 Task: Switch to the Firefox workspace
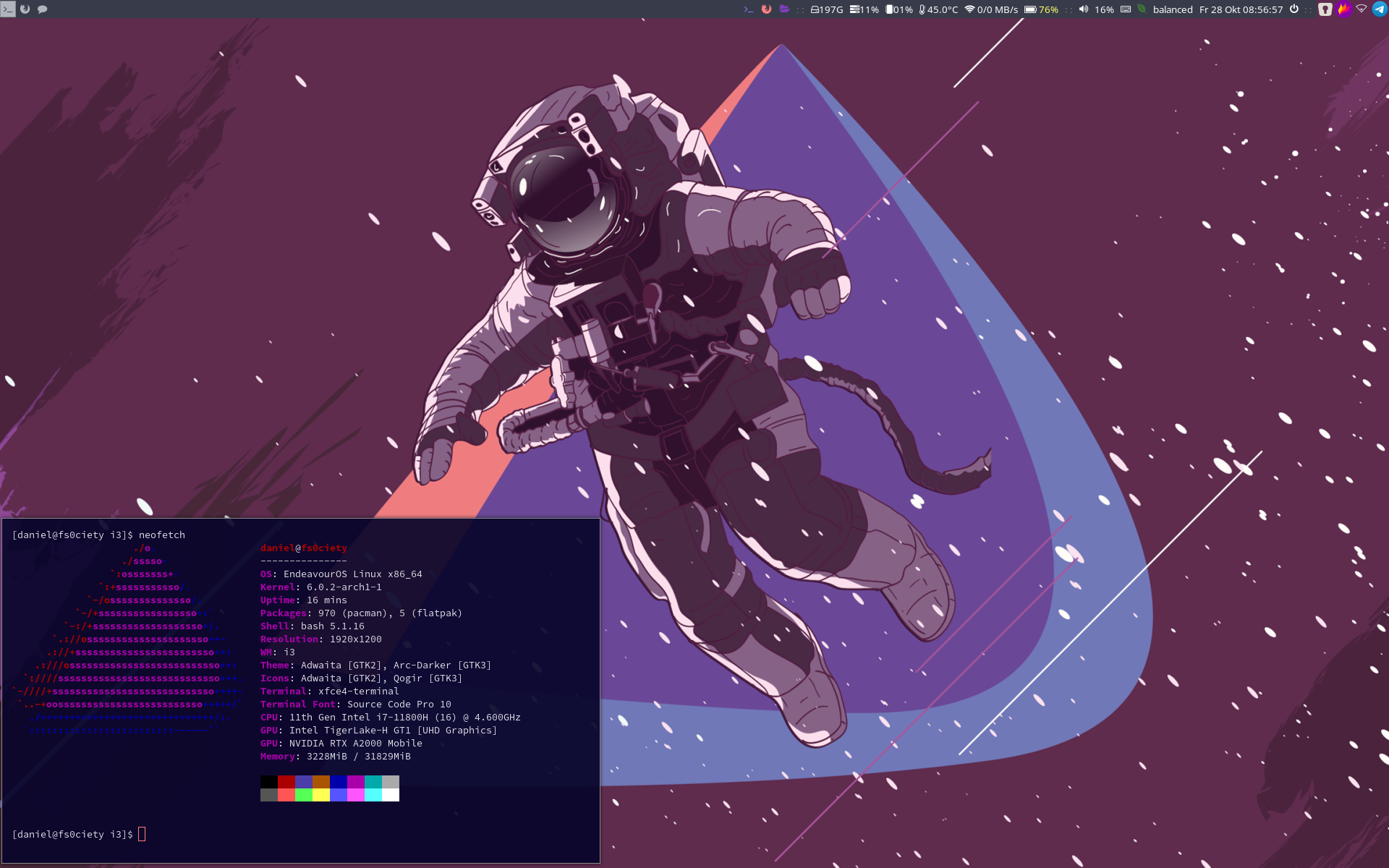[25, 9]
